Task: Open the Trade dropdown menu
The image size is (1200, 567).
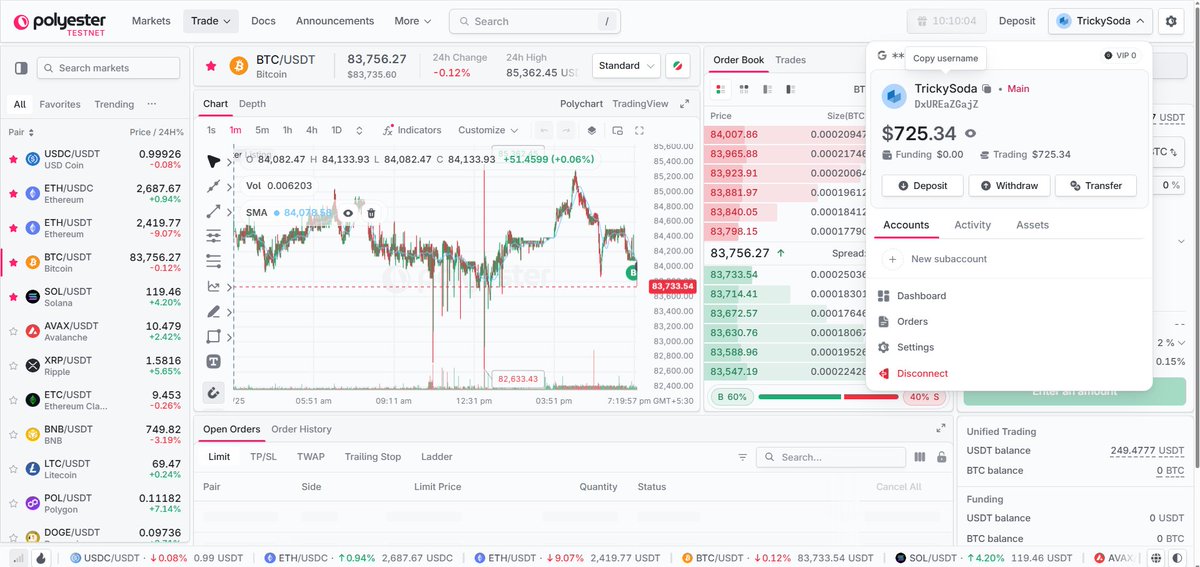Action: [211, 21]
